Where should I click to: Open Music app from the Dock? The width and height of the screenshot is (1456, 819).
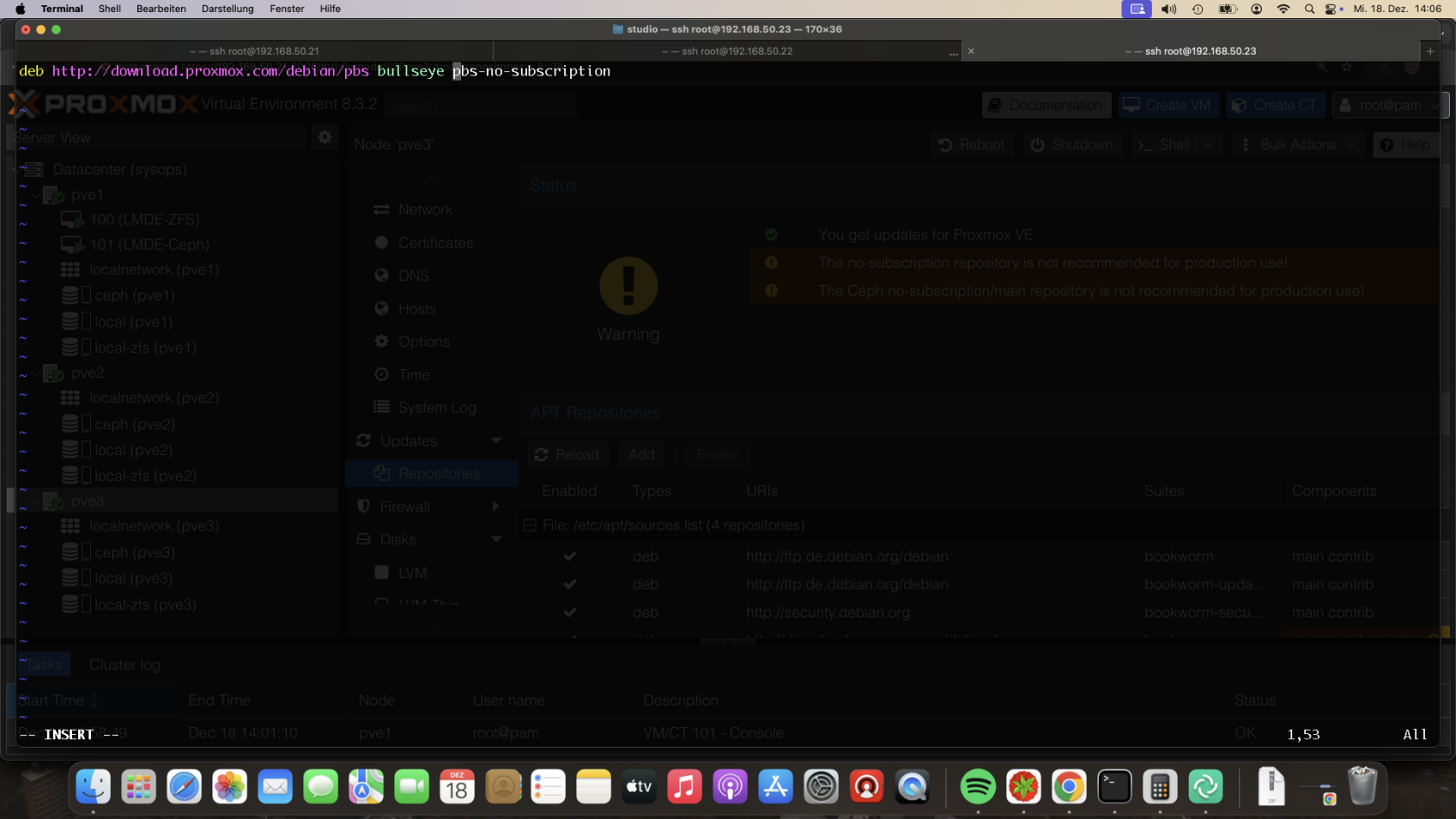(685, 787)
